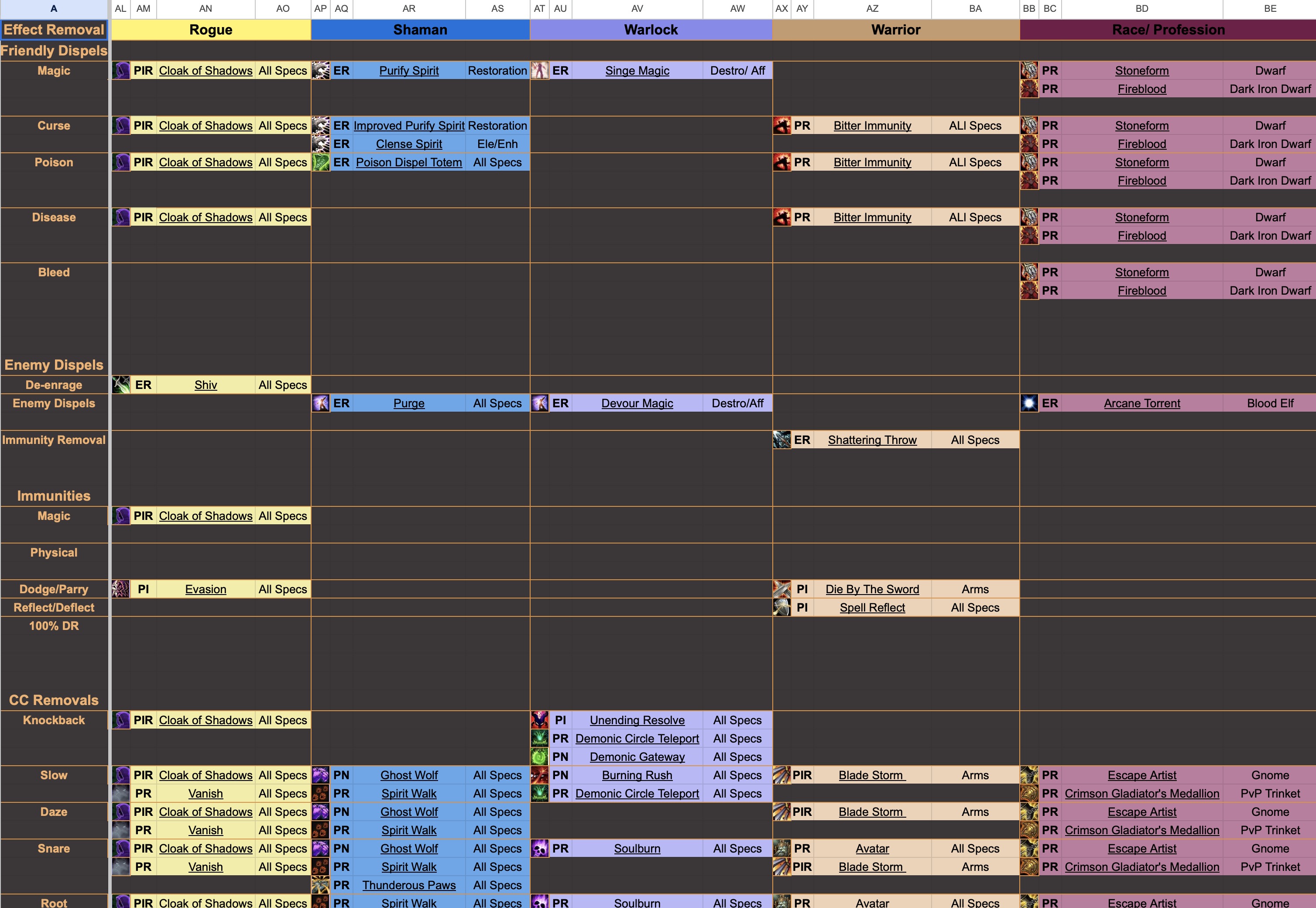
Task: Select the Reflect/Deflect row label
Action: tap(54, 607)
